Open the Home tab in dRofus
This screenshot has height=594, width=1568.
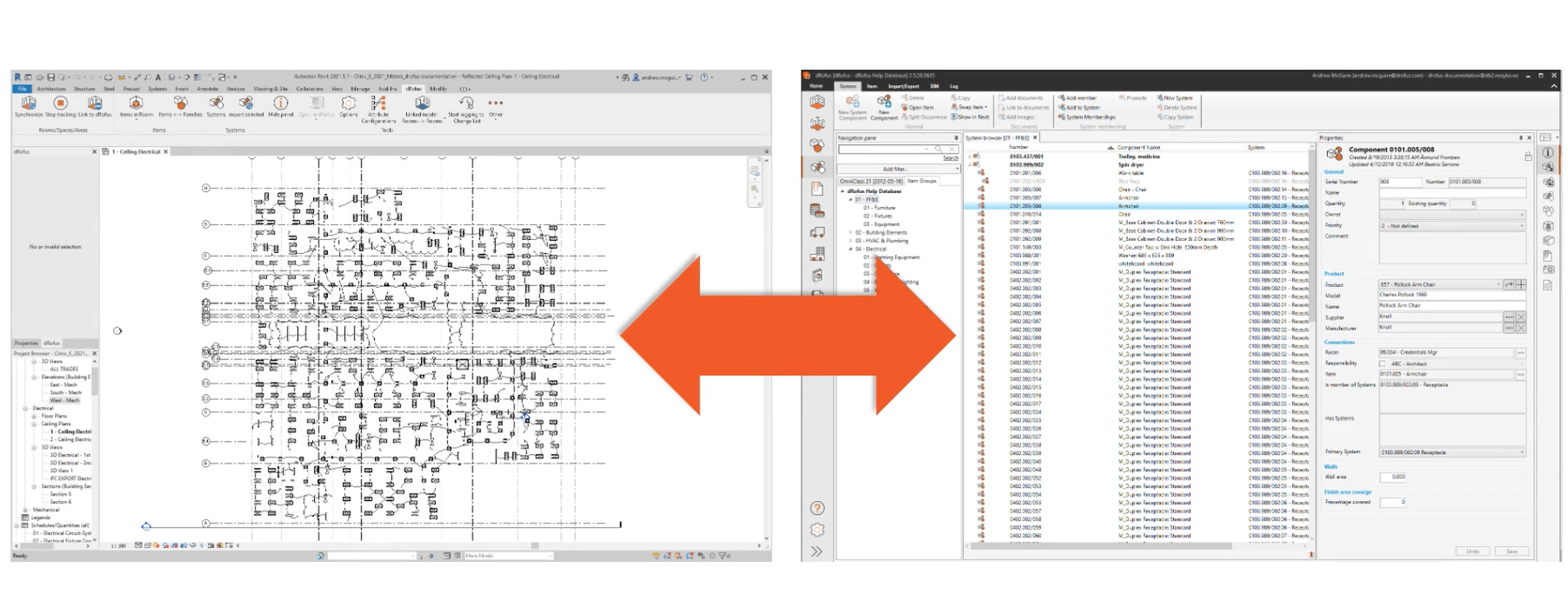(x=816, y=86)
